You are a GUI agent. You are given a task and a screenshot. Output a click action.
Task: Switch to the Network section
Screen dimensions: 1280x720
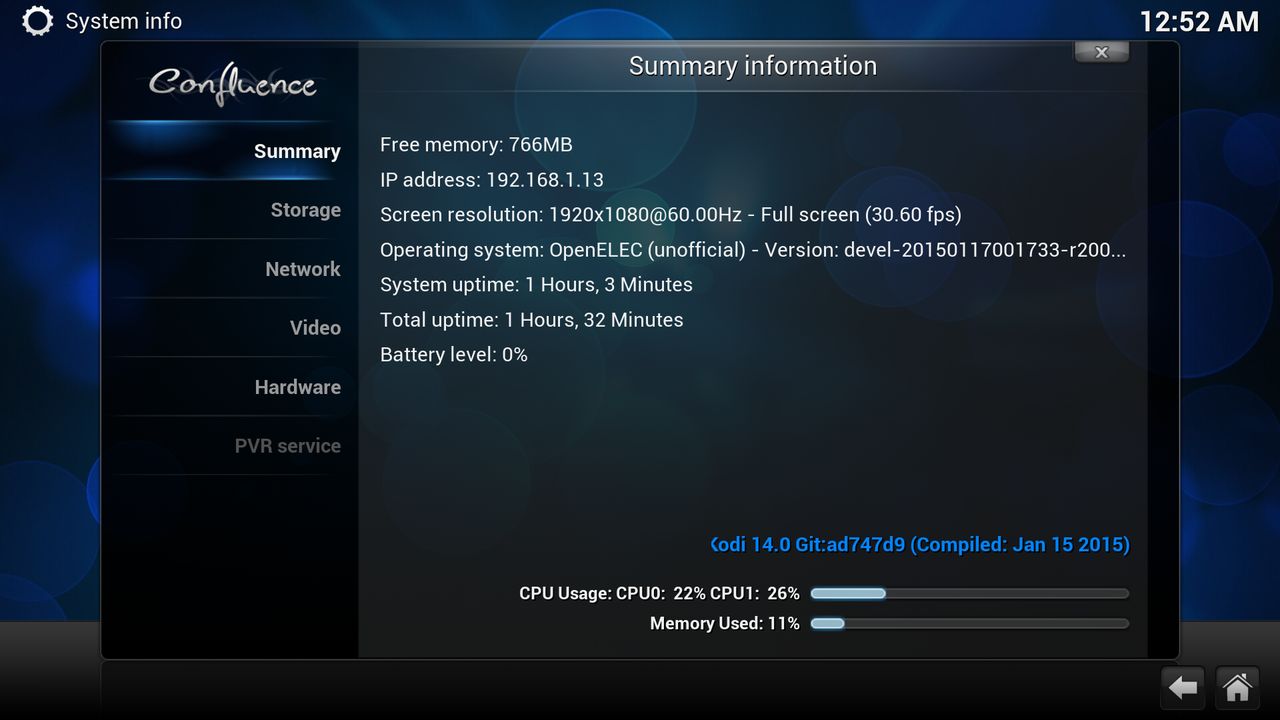click(x=302, y=269)
